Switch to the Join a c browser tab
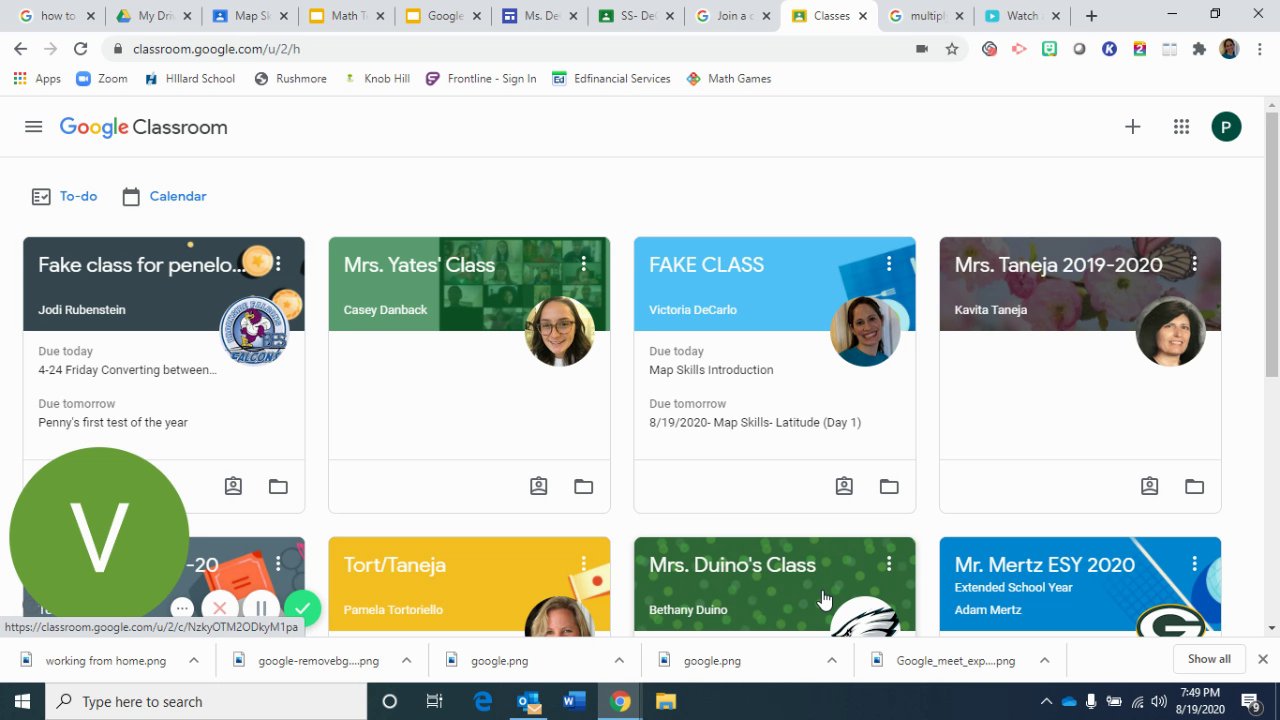1280x720 pixels. pos(731,16)
